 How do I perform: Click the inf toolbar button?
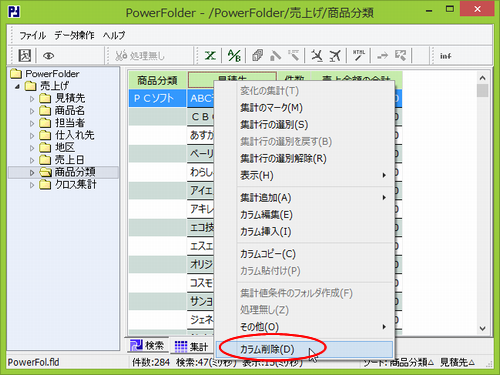click(445, 56)
